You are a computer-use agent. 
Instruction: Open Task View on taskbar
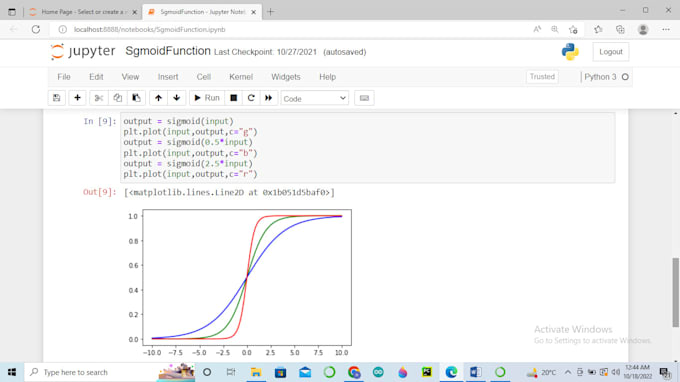coord(231,372)
